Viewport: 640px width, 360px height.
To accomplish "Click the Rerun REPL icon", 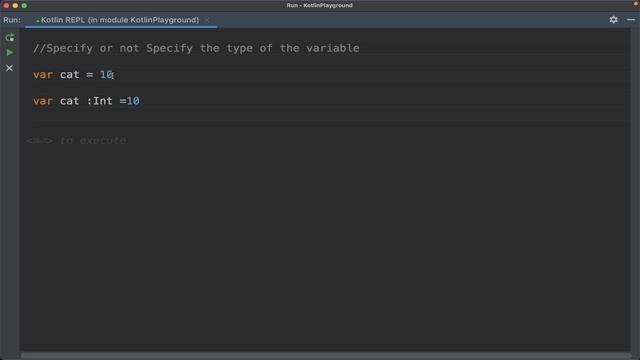I will coord(9,38).
